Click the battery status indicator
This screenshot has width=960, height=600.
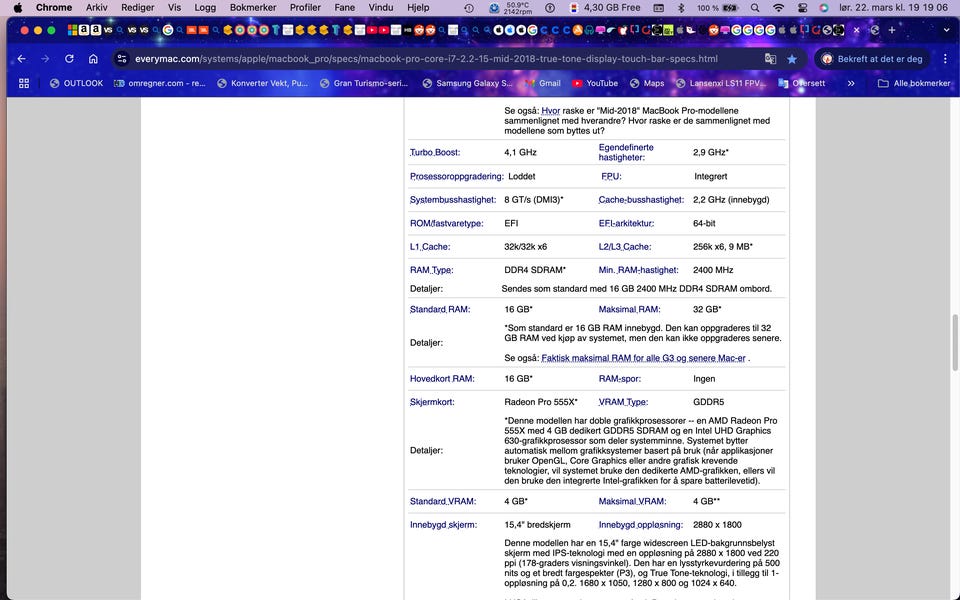718,8
